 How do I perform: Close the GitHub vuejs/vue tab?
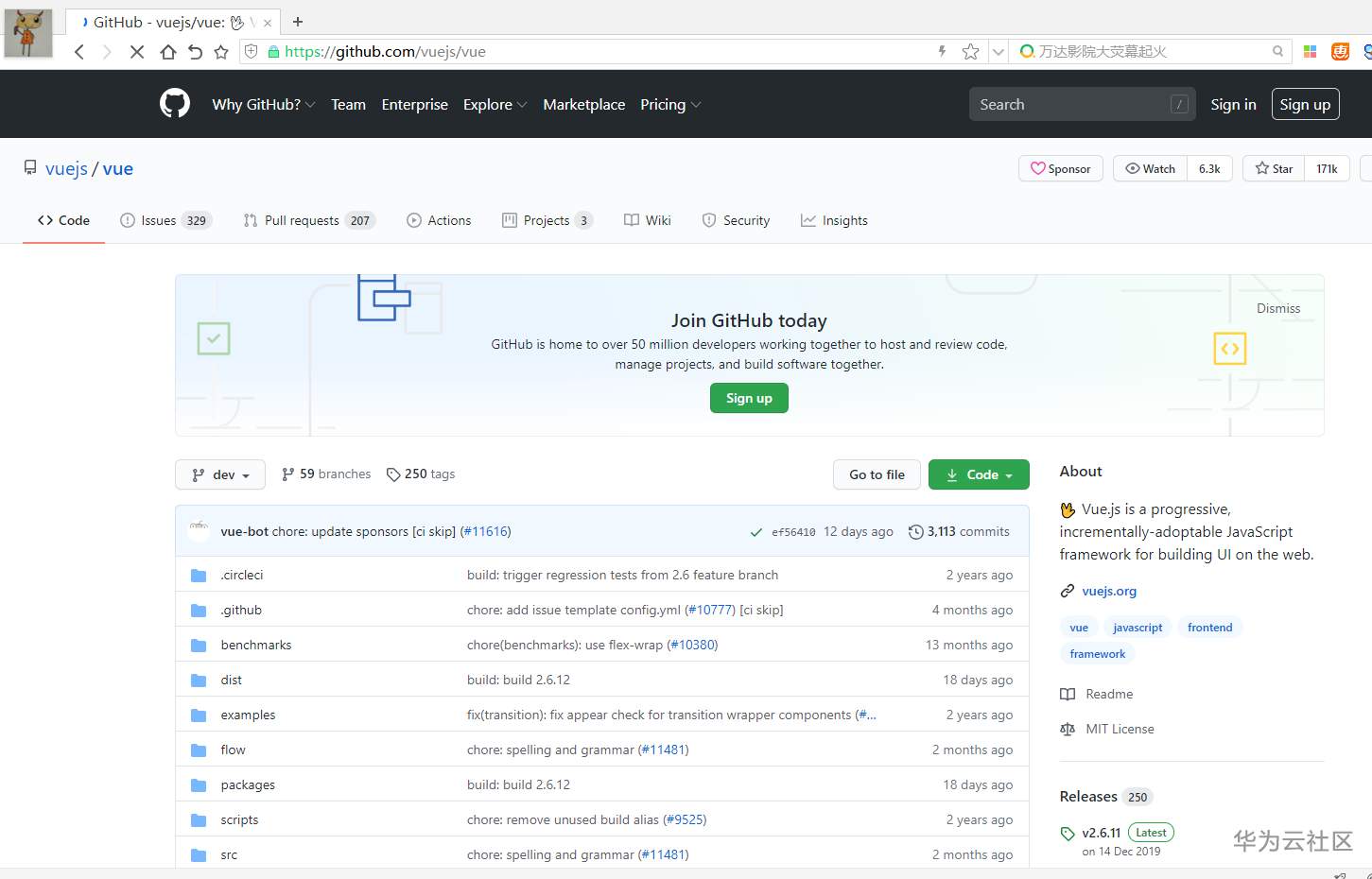tap(268, 23)
